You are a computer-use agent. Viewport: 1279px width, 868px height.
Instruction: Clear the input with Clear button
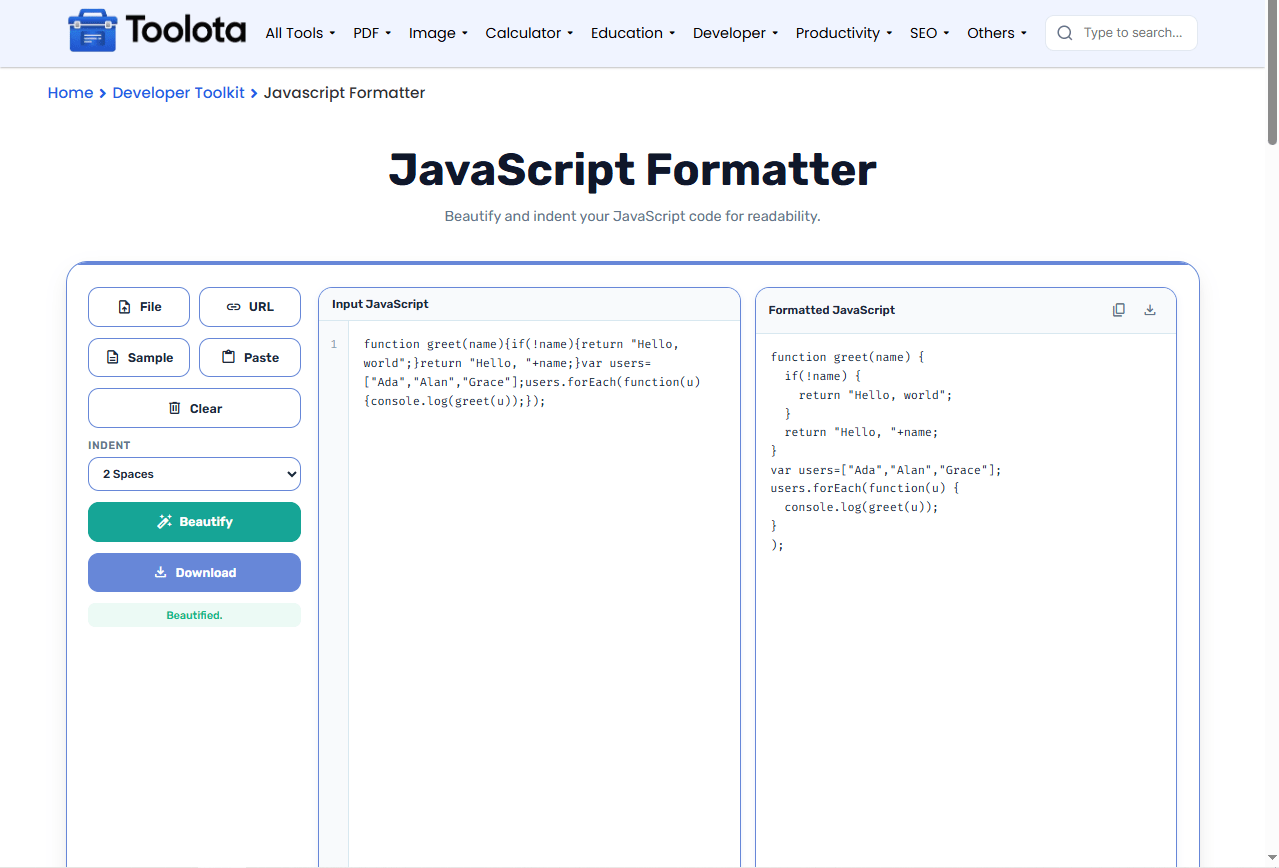coord(194,408)
